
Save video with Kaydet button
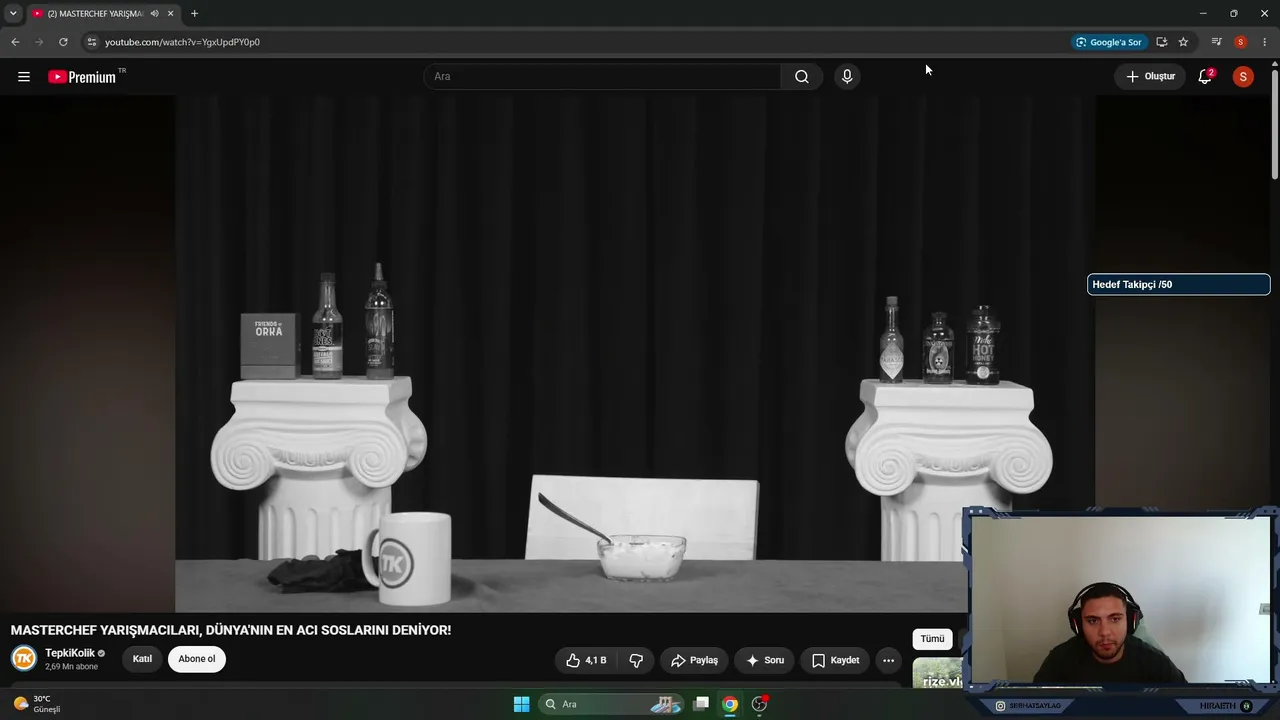[x=835, y=660]
